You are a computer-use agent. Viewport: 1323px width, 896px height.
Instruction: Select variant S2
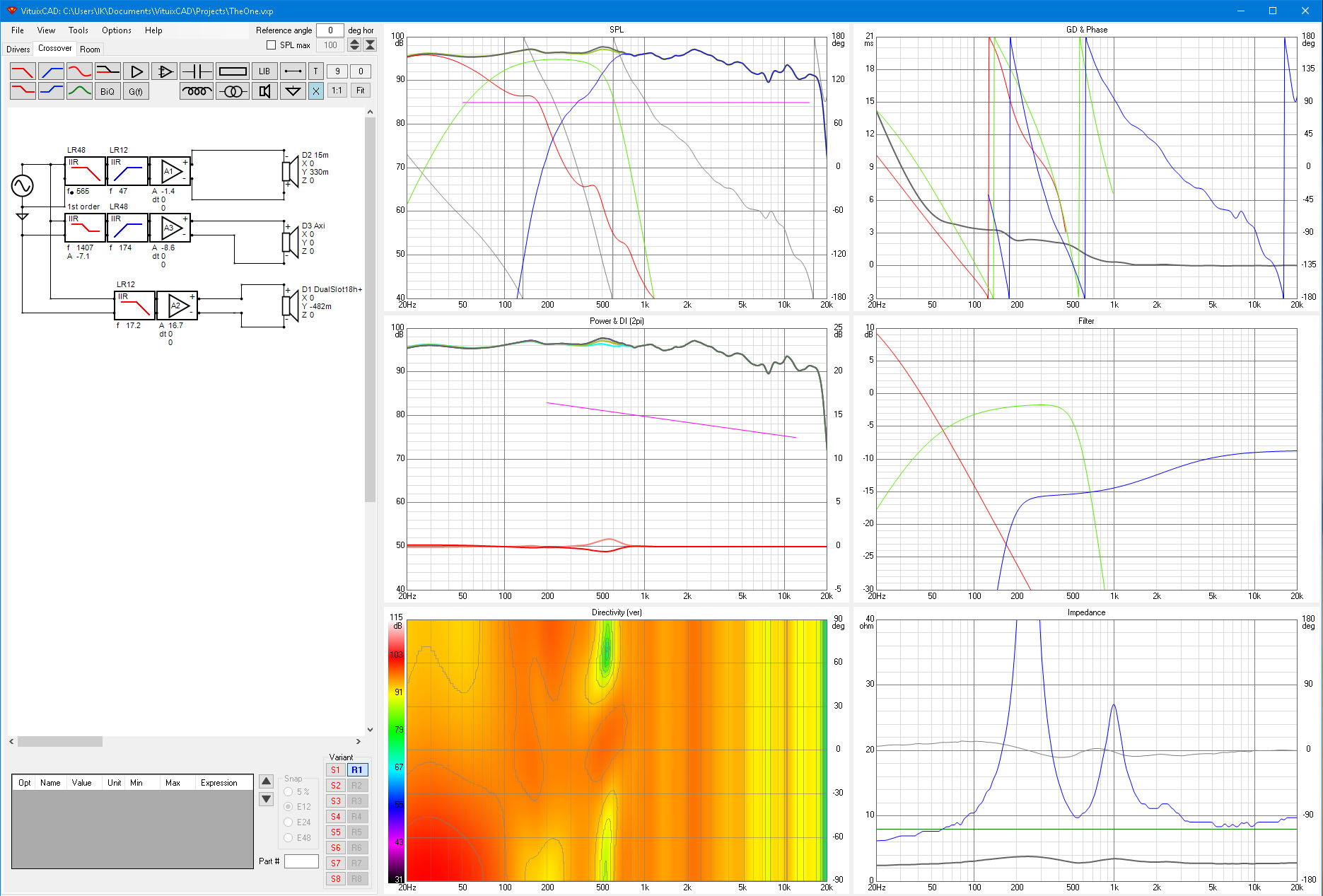(336, 786)
